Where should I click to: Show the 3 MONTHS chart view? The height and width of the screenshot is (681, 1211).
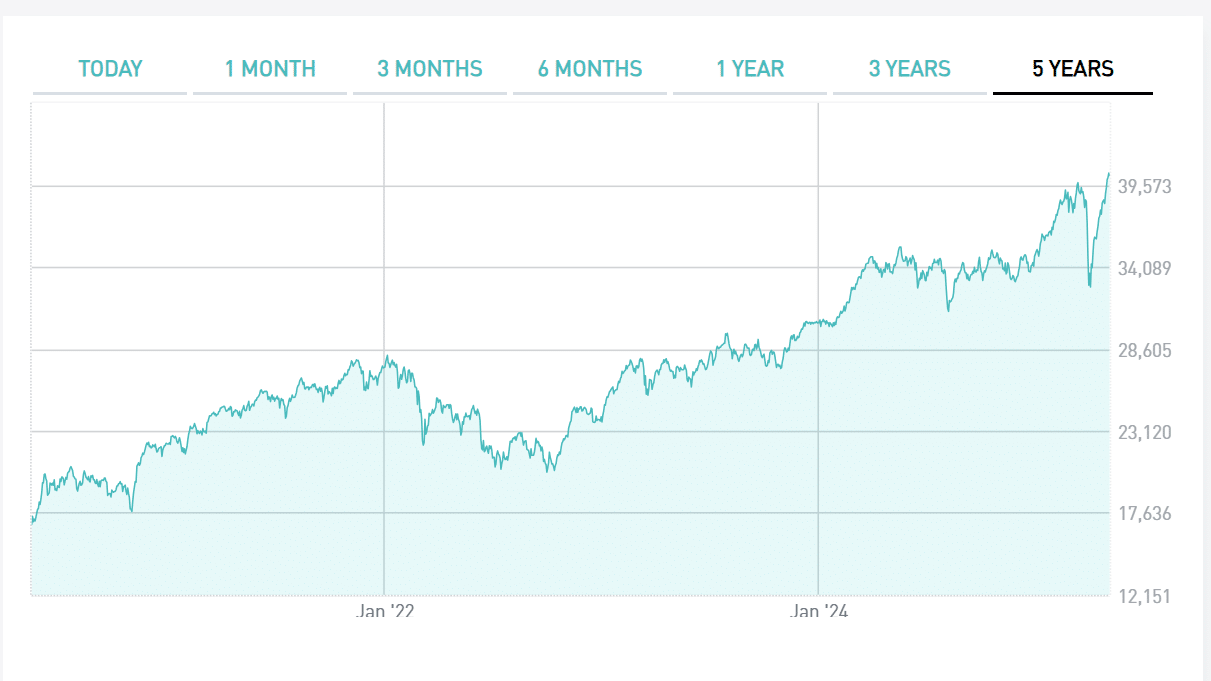[430, 69]
